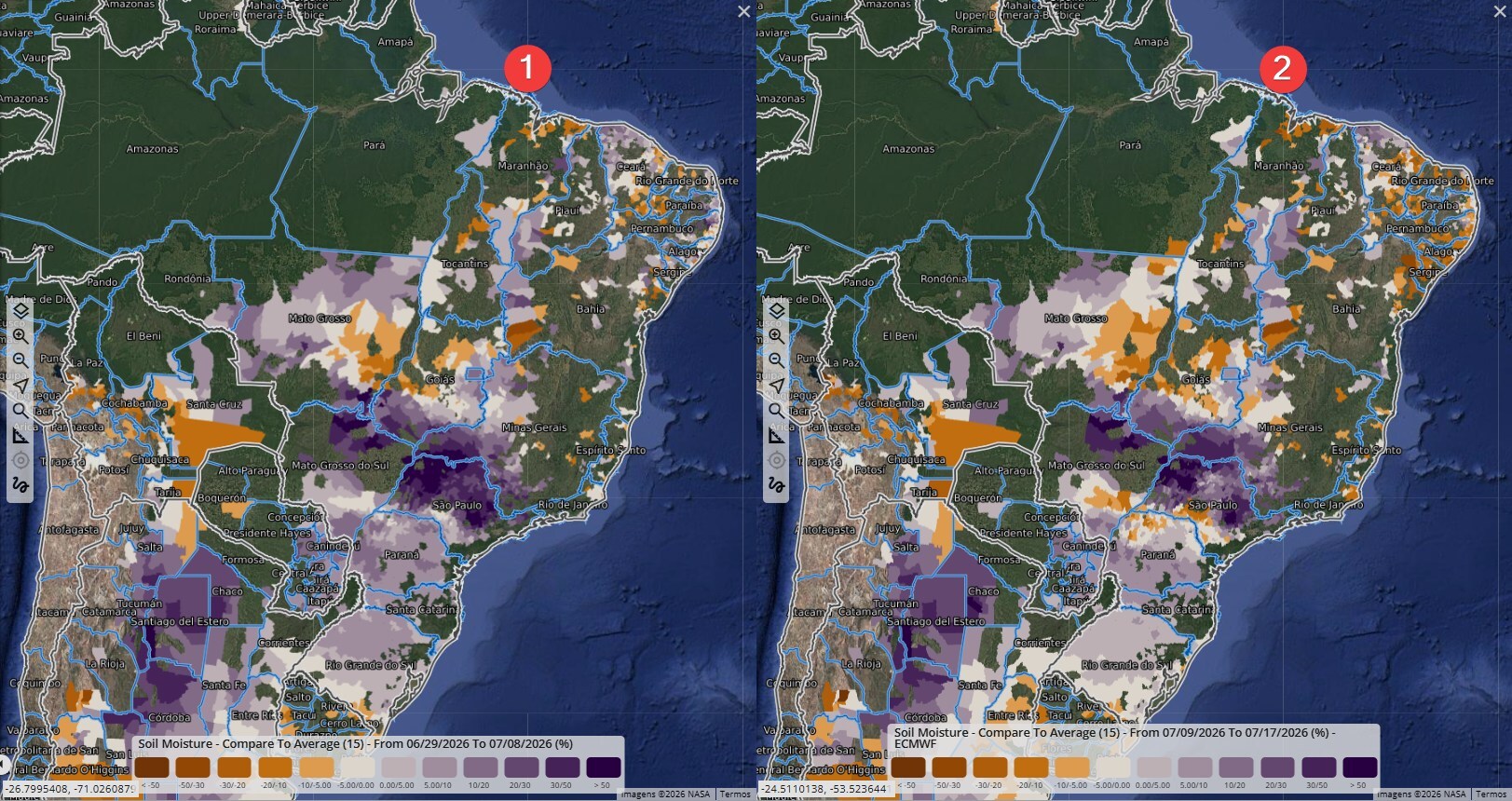Click the red map marker numbered 2
The width and height of the screenshot is (1512, 801).
click(x=1282, y=67)
